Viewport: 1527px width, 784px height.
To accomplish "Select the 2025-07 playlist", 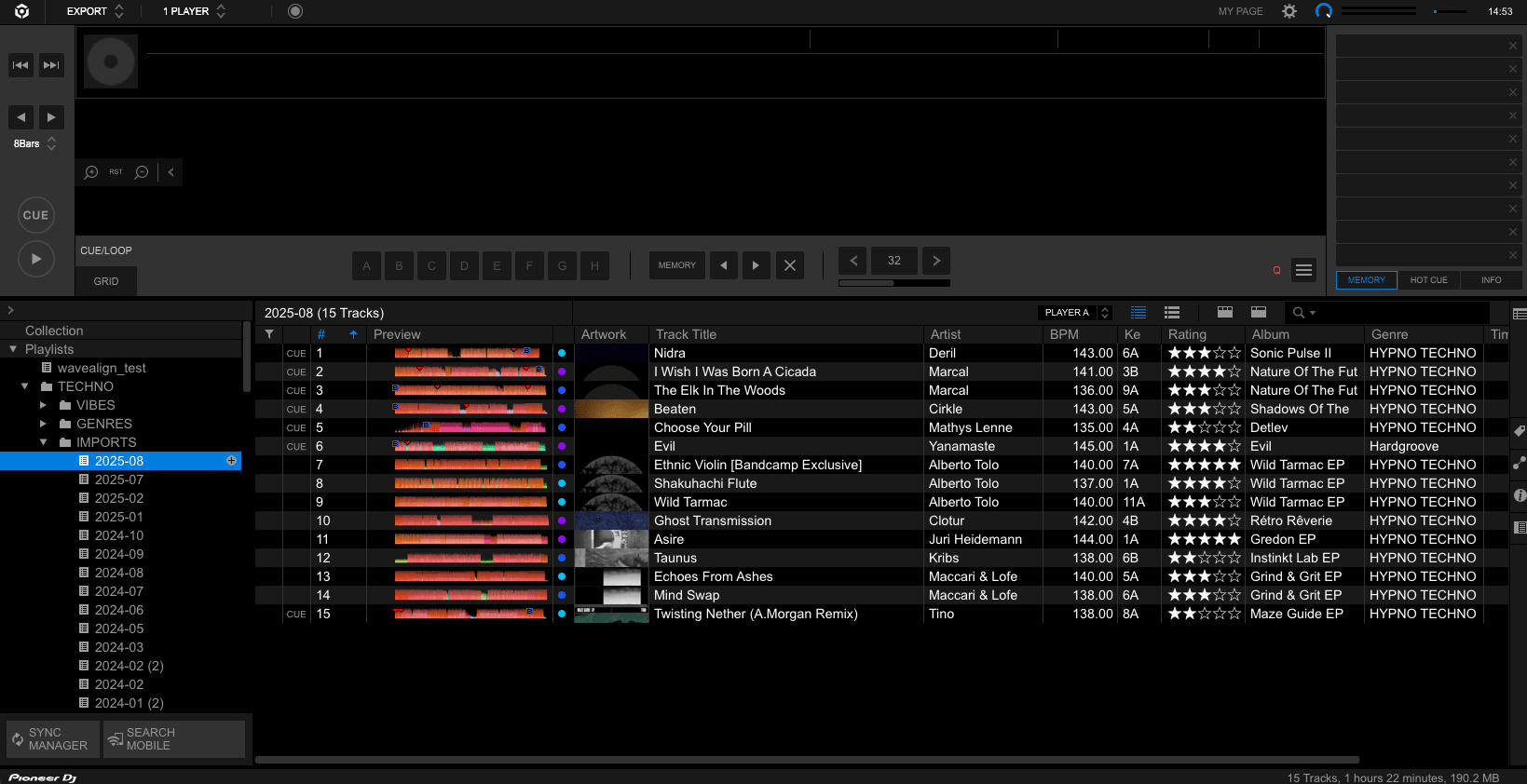I will pos(119,480).
